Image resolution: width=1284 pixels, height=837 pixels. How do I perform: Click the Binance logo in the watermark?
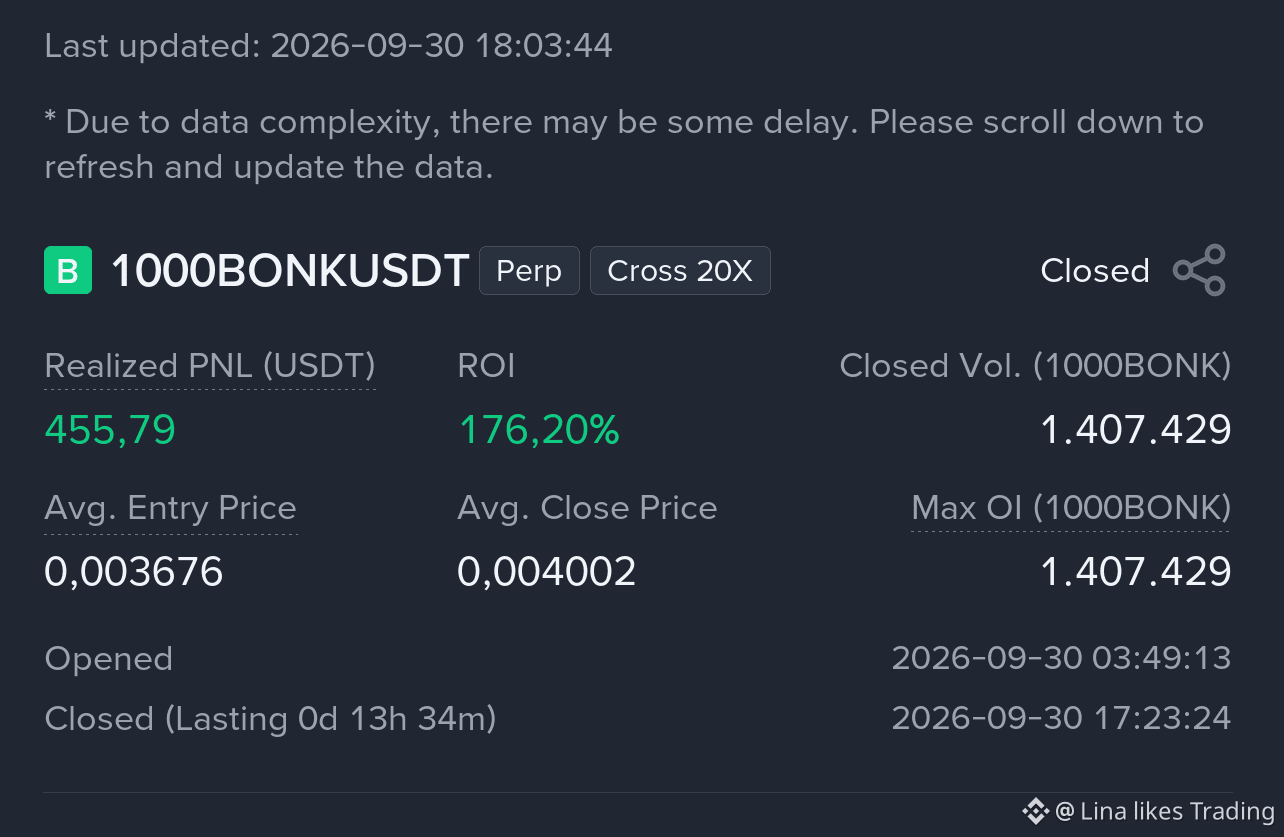pos(1035,811)
